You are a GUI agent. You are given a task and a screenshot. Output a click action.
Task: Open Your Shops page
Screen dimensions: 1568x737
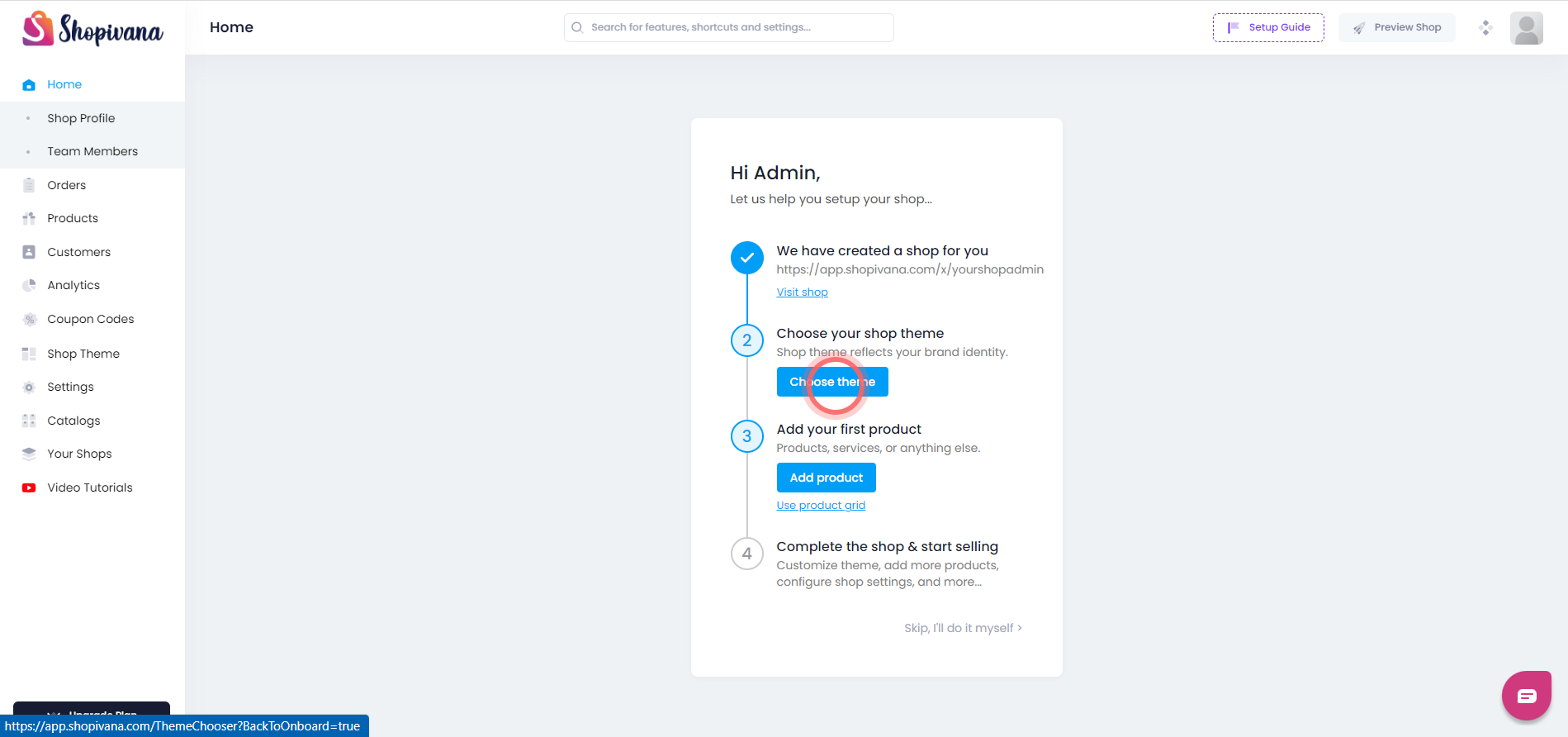point(80,454)
